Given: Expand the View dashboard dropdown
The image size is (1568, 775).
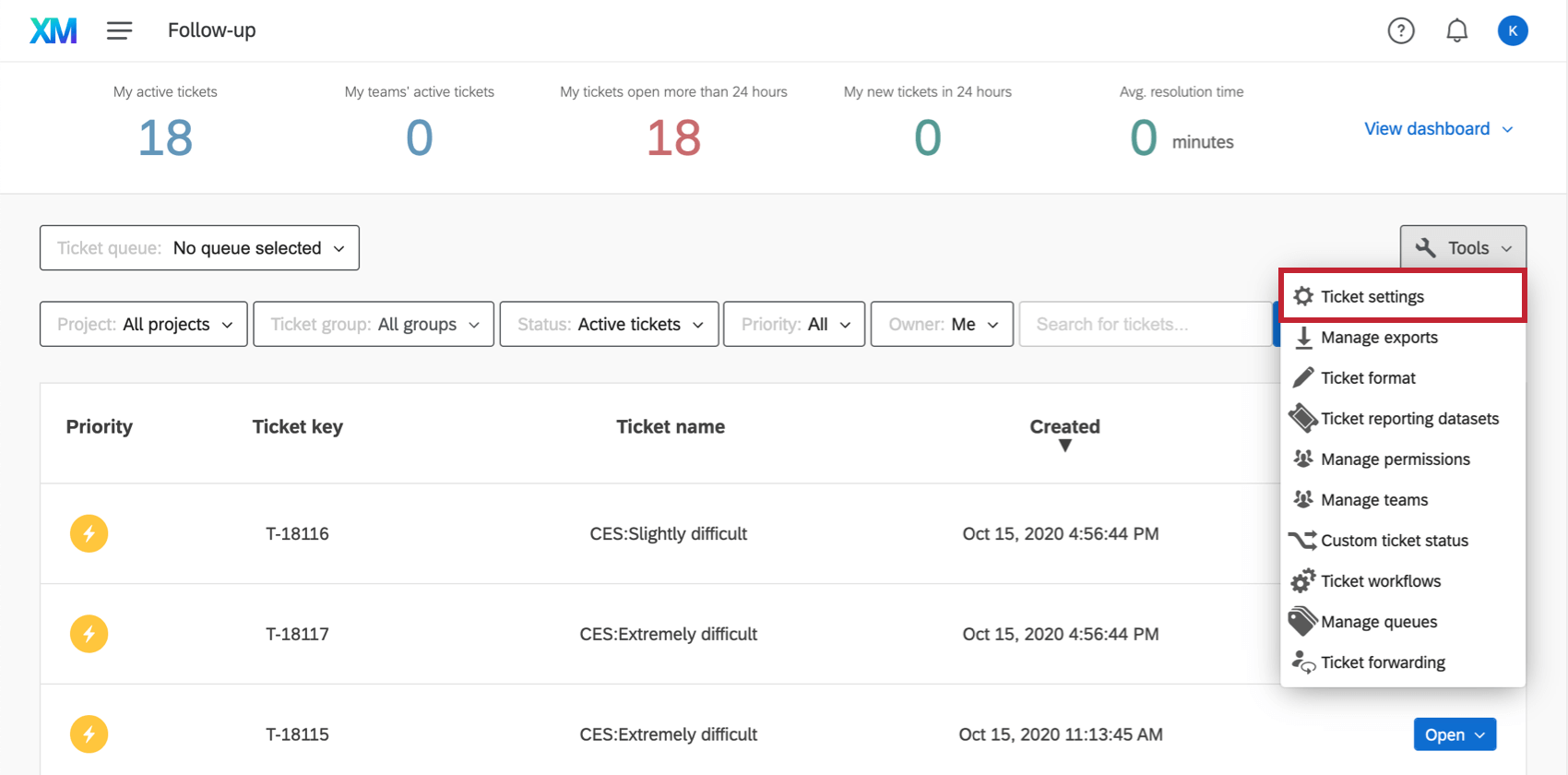Looking at the screenshot, I should (1439, 129).
